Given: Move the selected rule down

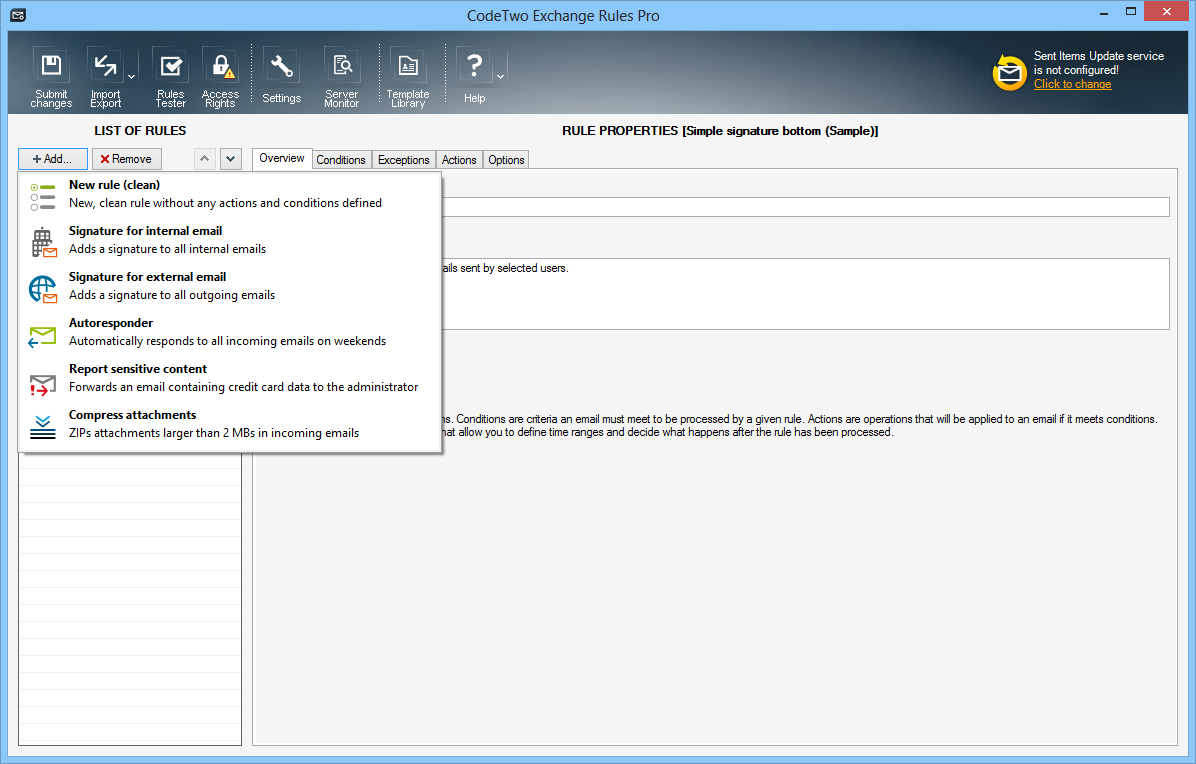Looking at the screenshot, I should point(230,159).
